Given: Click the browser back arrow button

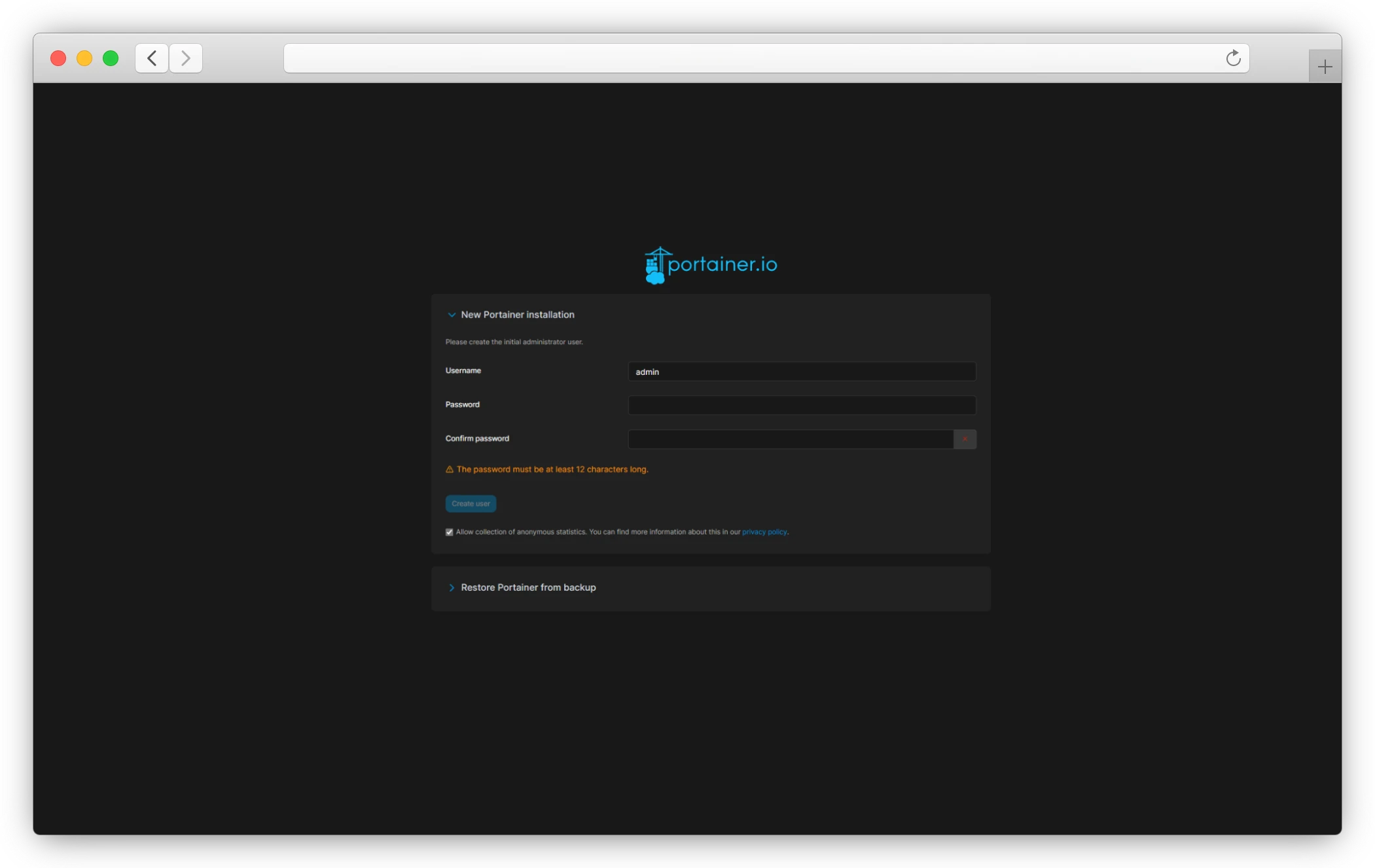Looking at the screenshot, I should 152,58.
